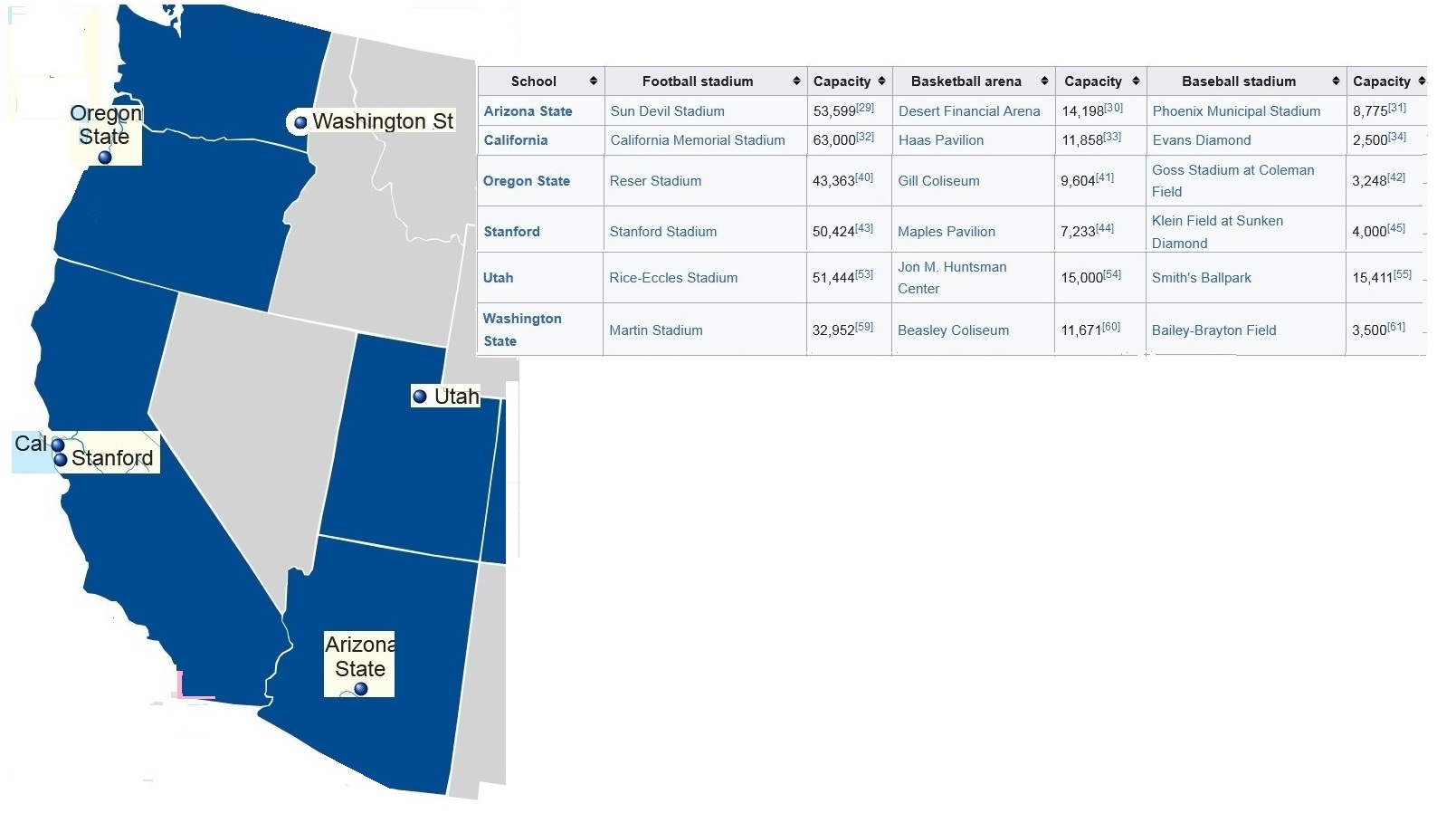Open citation 59 next to 32,952
Viewport: 1456px width, 813px height.
(x=864, y=327)
